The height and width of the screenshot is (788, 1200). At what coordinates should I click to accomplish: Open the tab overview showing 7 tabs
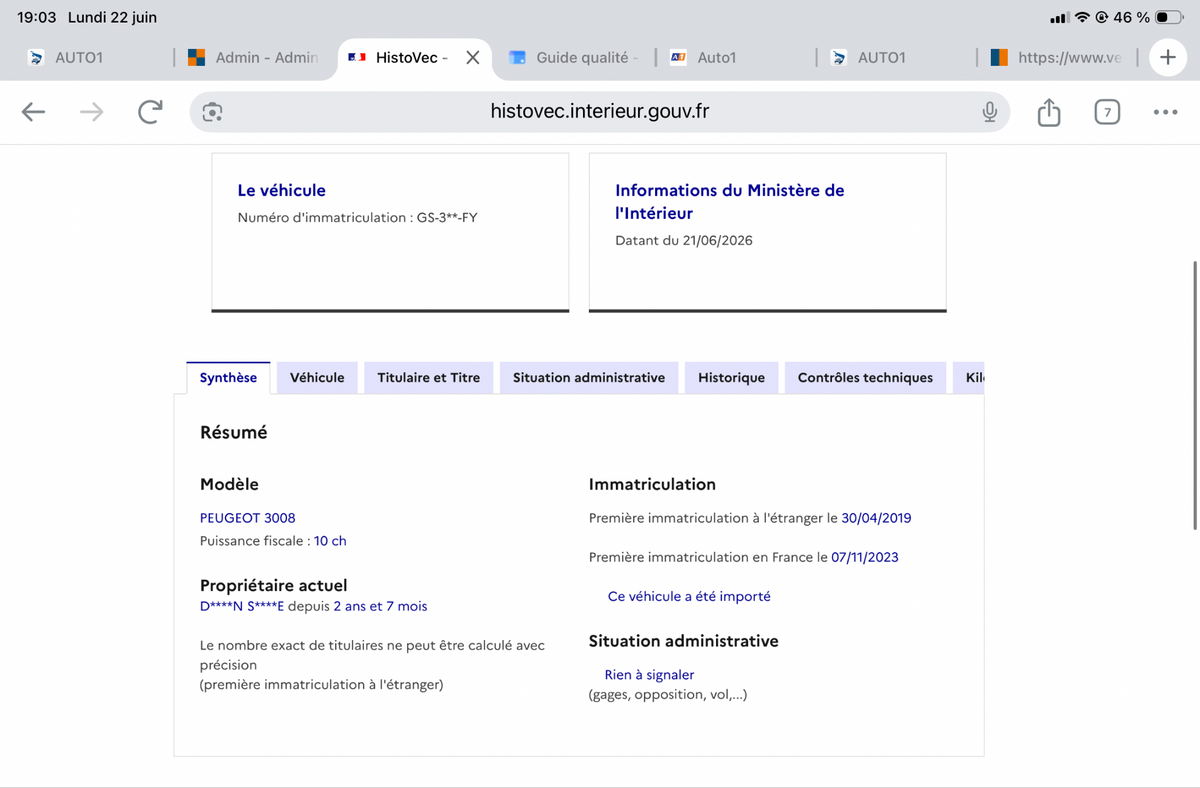[x=1106, y=112]
